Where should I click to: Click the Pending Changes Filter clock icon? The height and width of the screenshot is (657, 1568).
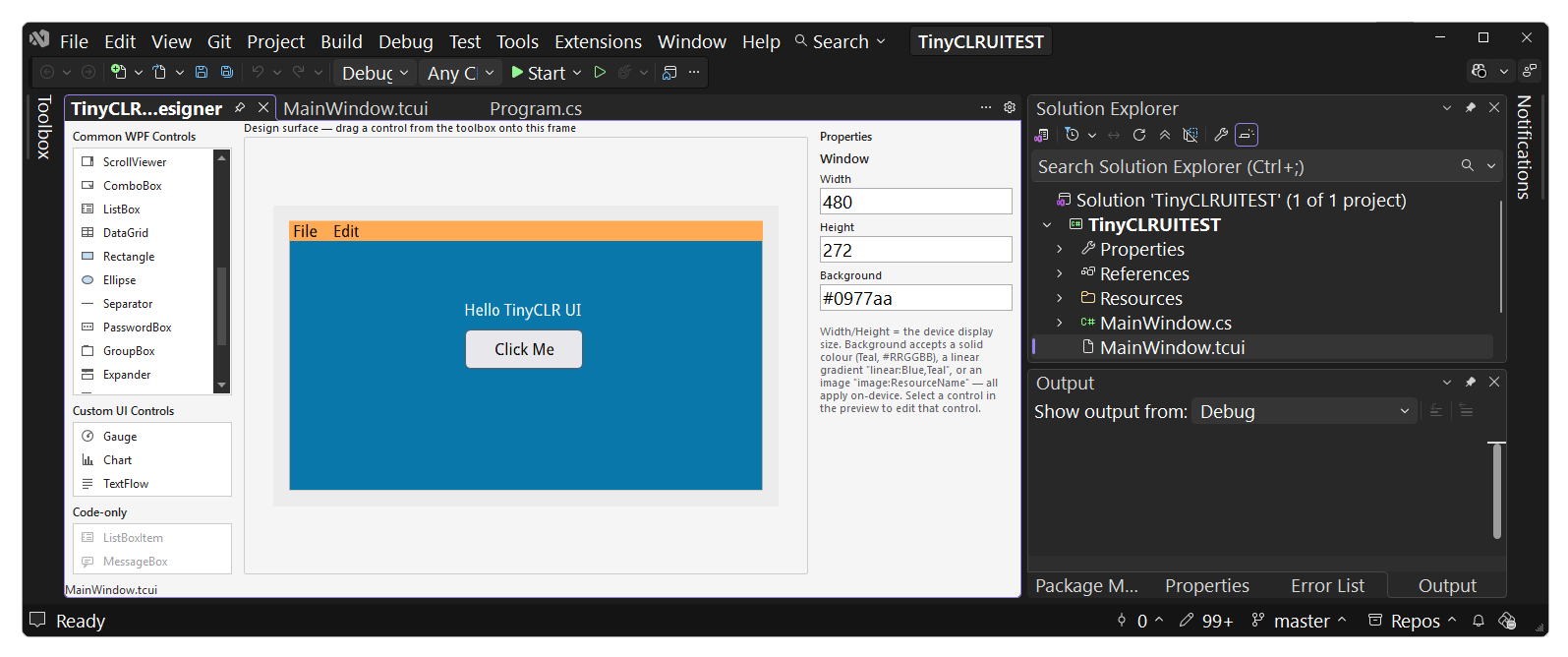coord(1073,135)
